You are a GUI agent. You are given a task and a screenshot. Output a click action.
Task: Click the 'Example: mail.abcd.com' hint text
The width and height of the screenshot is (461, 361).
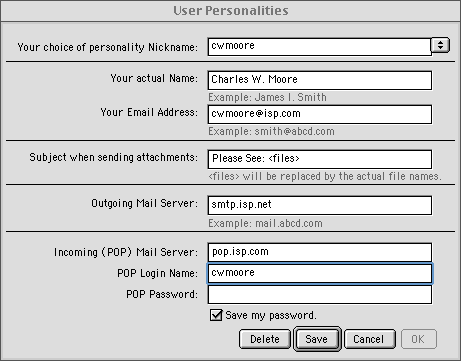click(x=265, y=223)
